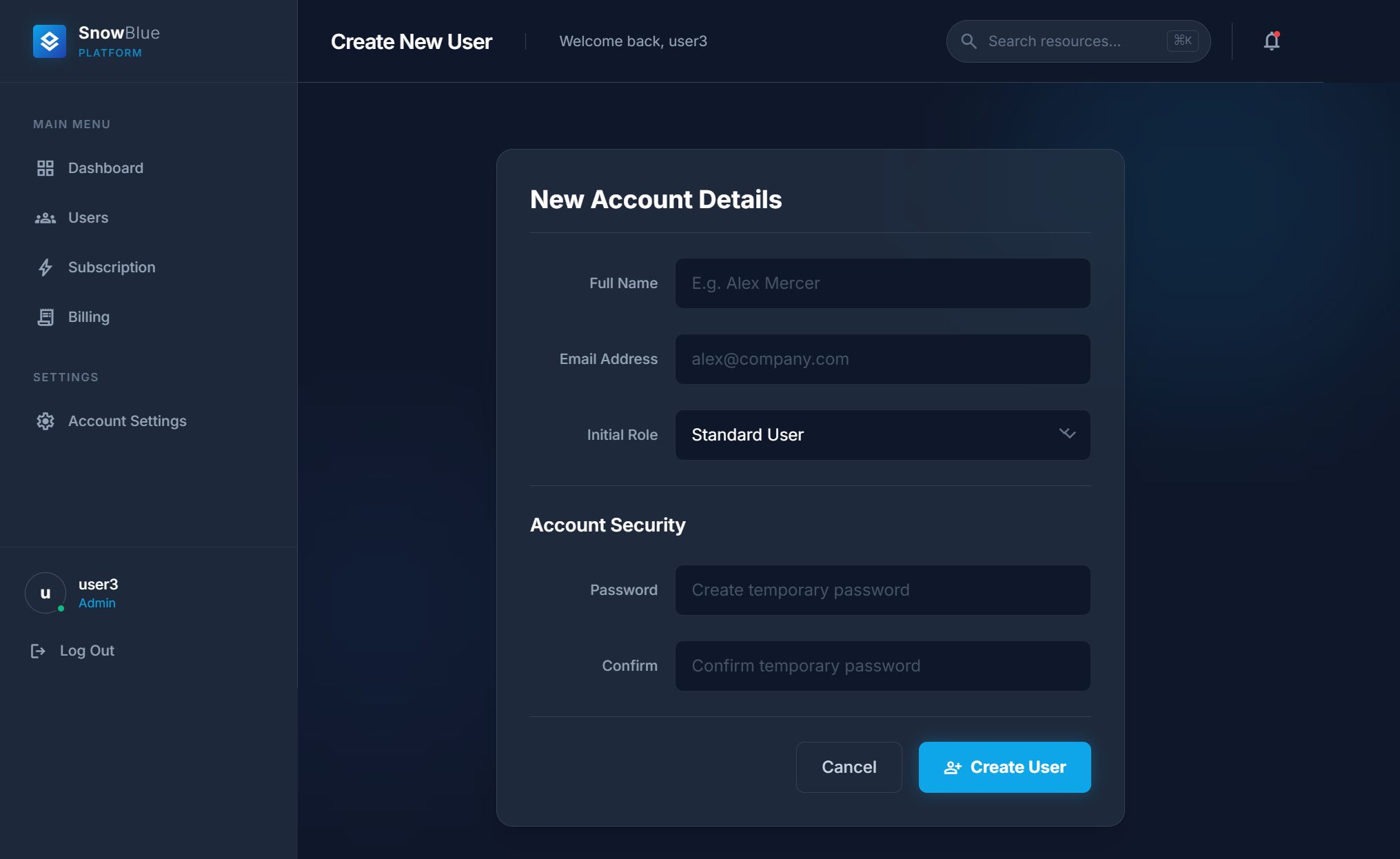Focus the Full Name input field

pos(882,283)
